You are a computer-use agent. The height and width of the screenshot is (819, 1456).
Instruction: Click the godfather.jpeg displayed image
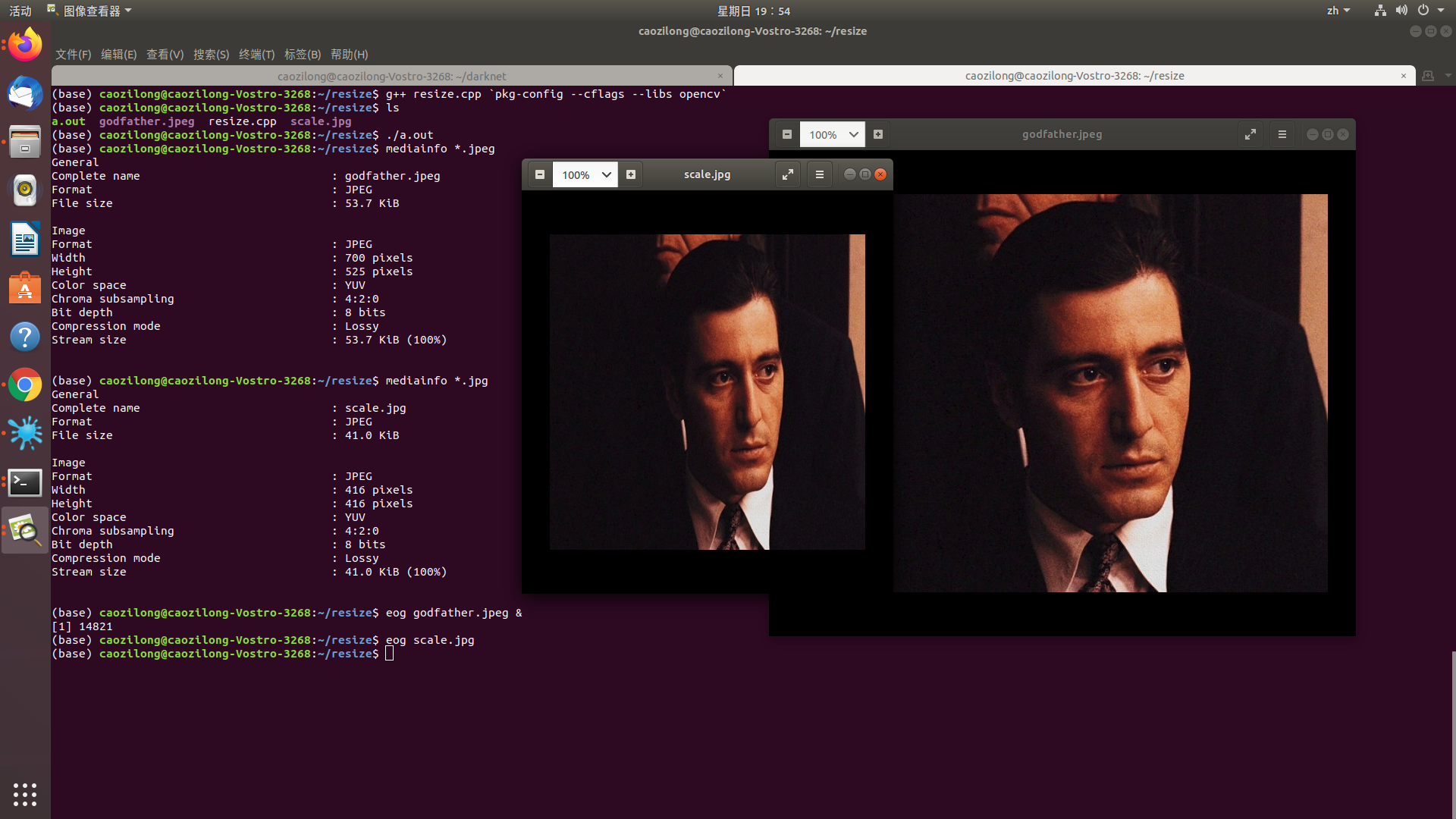pos(1110,393)
